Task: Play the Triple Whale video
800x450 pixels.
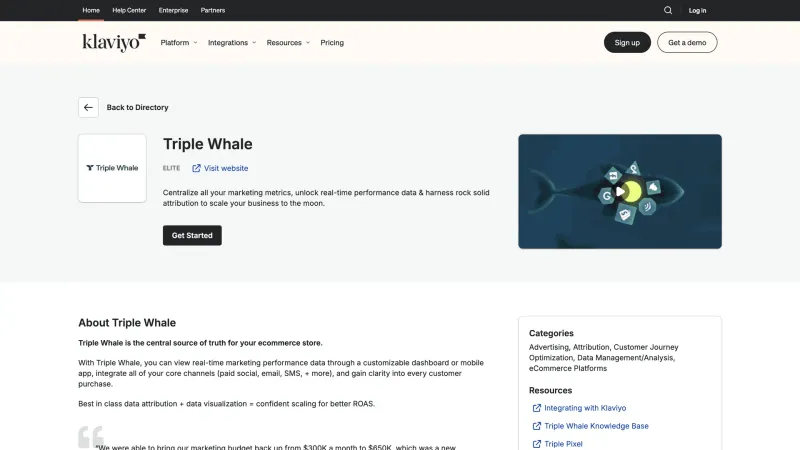Action: click(x=620, y=192)
